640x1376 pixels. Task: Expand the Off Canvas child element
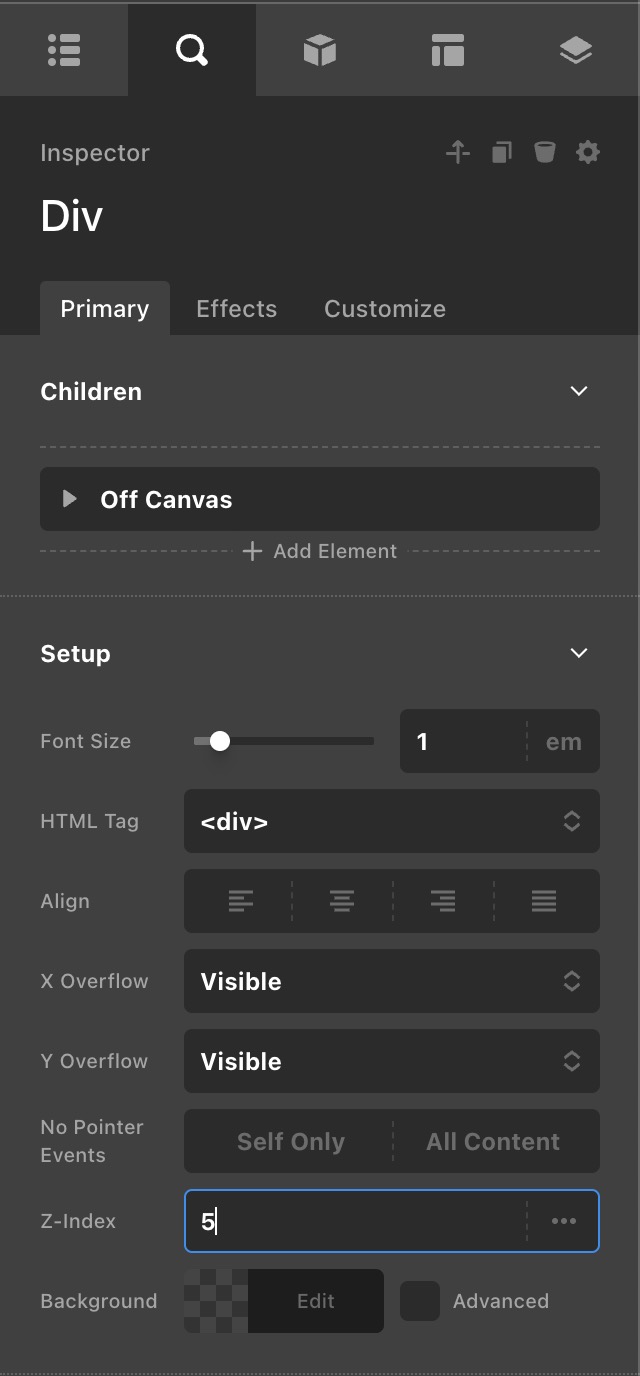70,498
